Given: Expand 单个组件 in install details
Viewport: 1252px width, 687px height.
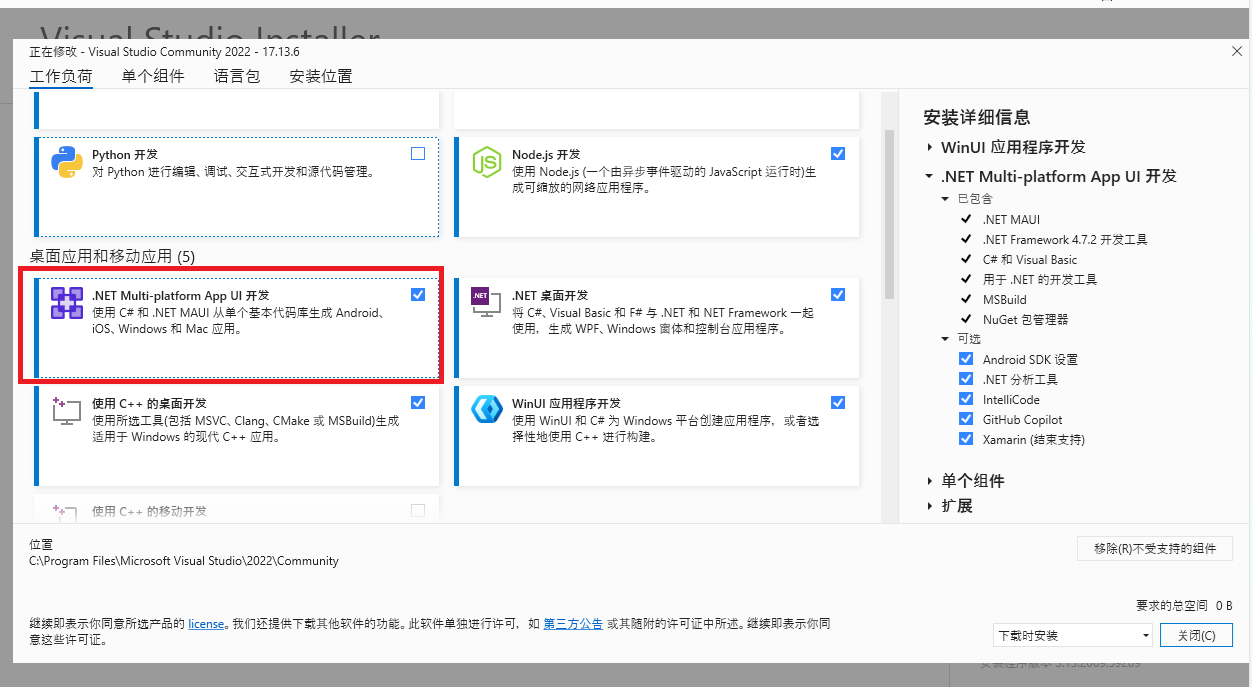Looking at the screenshot, I should coord(930,481).
